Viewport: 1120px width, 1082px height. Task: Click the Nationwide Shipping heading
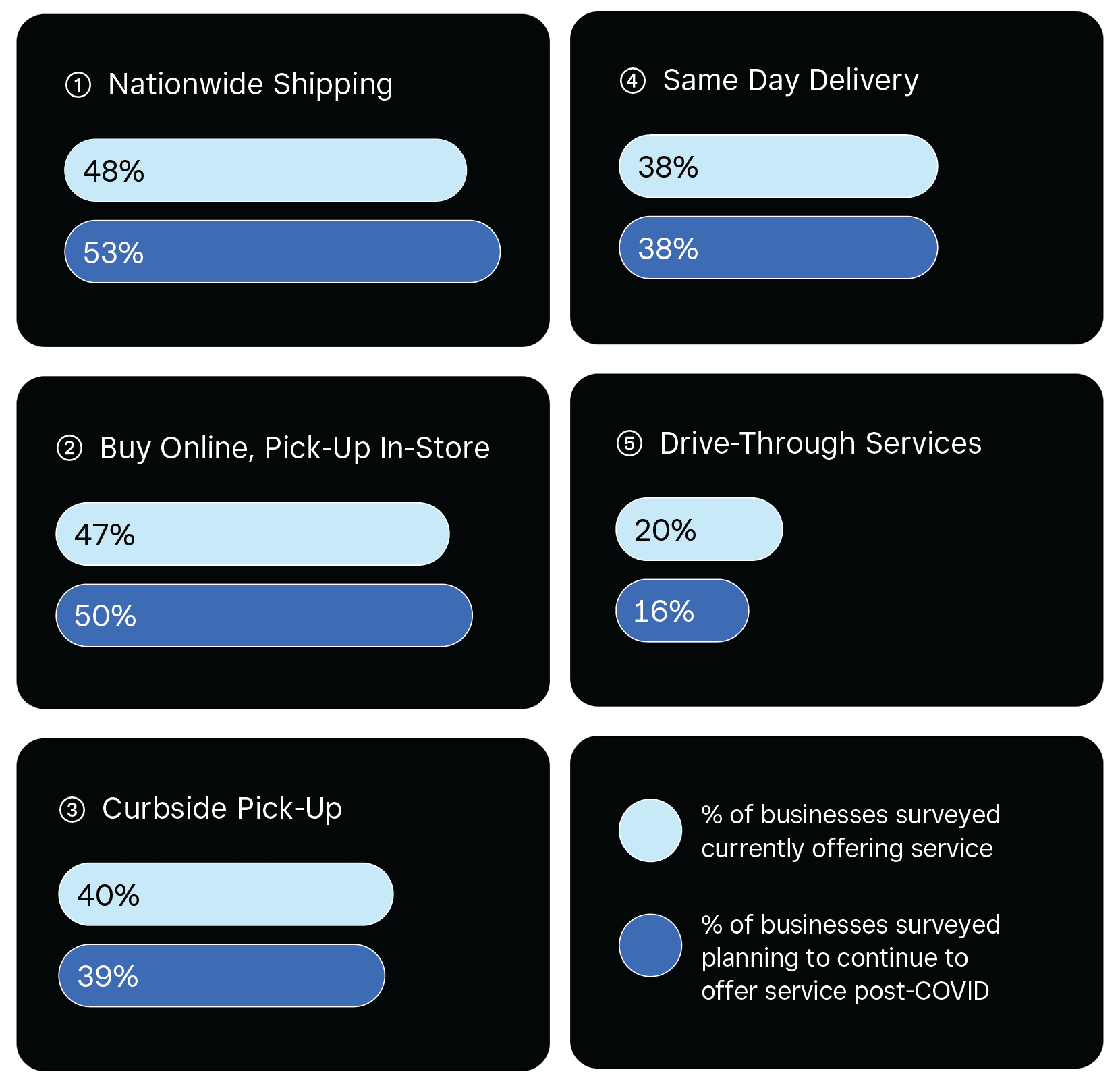coord(250,85)
